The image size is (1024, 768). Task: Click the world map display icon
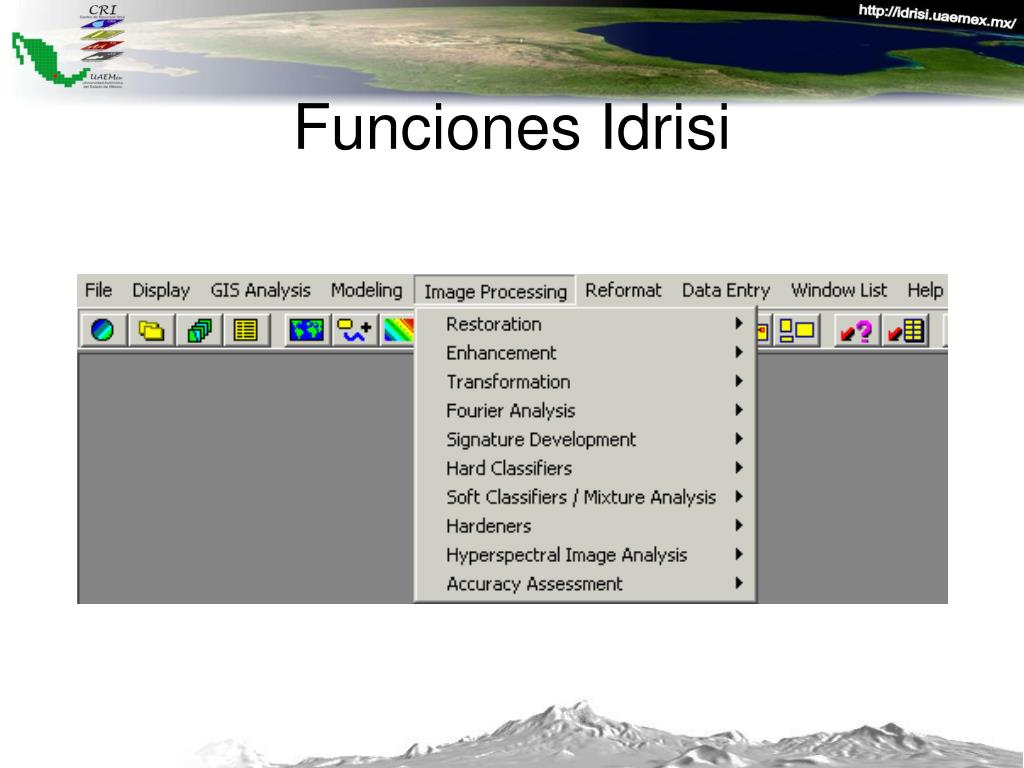click(x=306, y=330)
